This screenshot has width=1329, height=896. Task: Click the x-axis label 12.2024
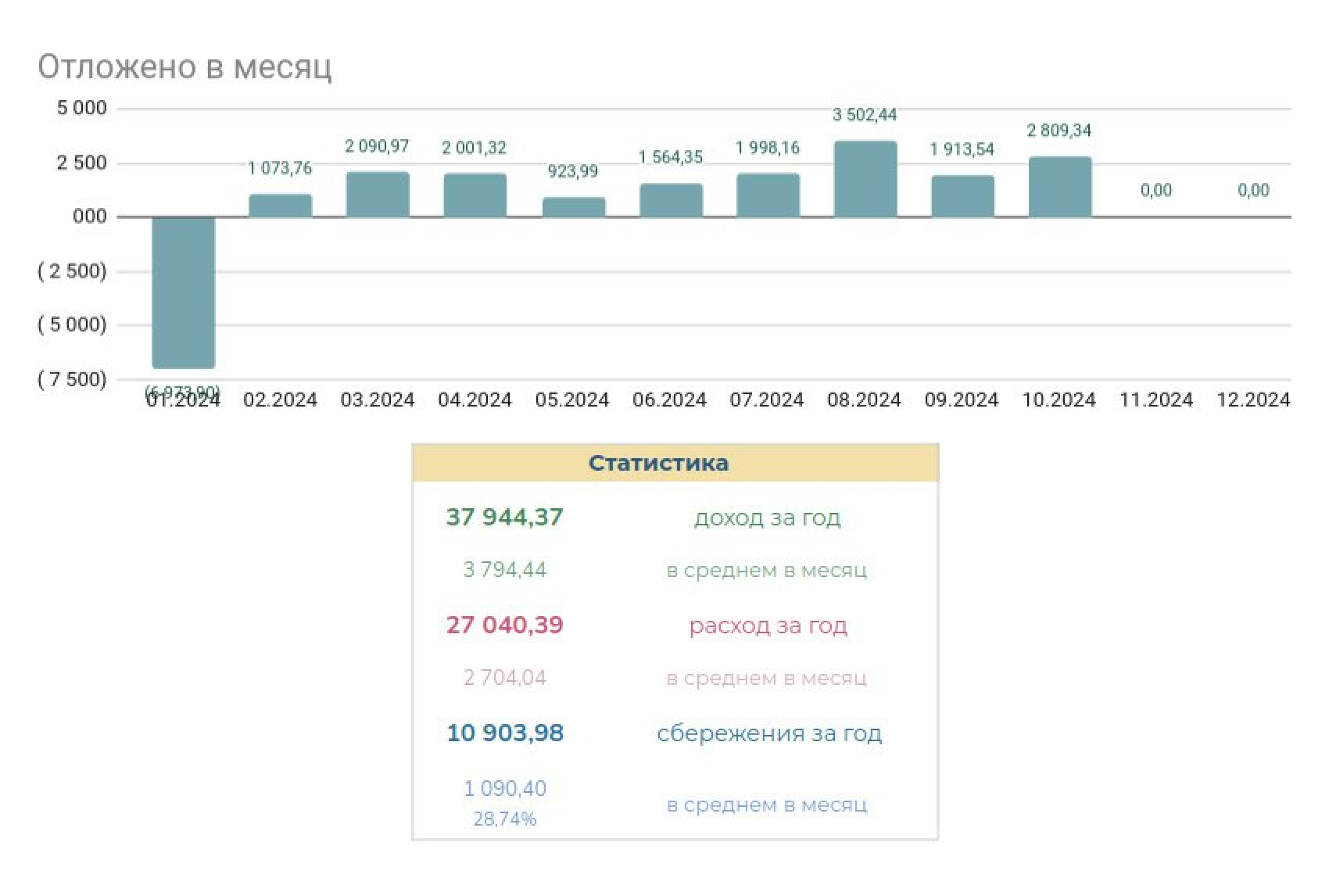tap(1253, 400)
